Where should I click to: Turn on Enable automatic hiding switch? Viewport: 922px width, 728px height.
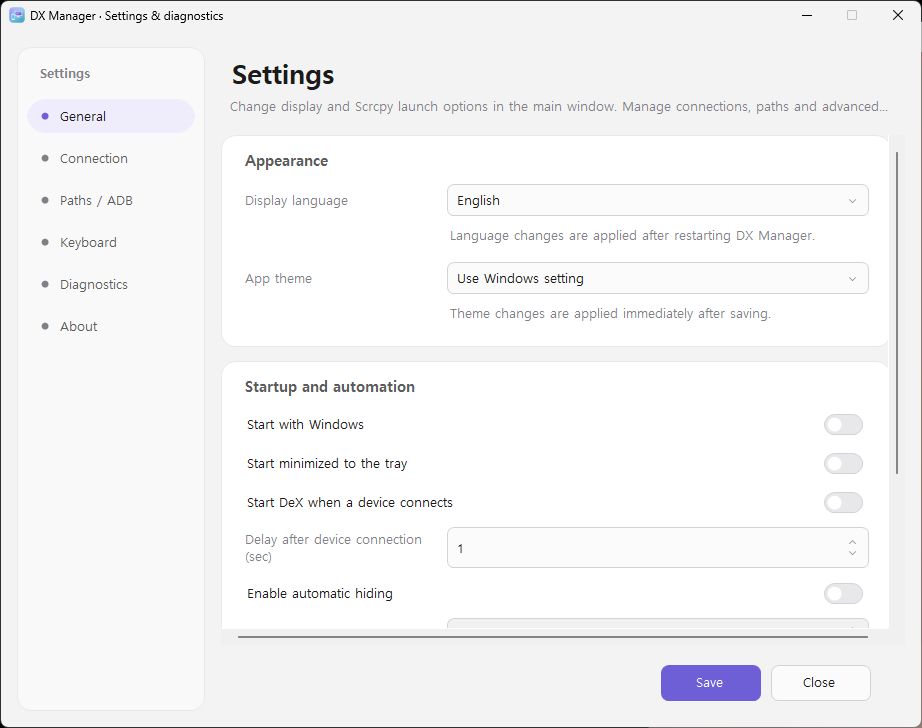tap(843, 593)
